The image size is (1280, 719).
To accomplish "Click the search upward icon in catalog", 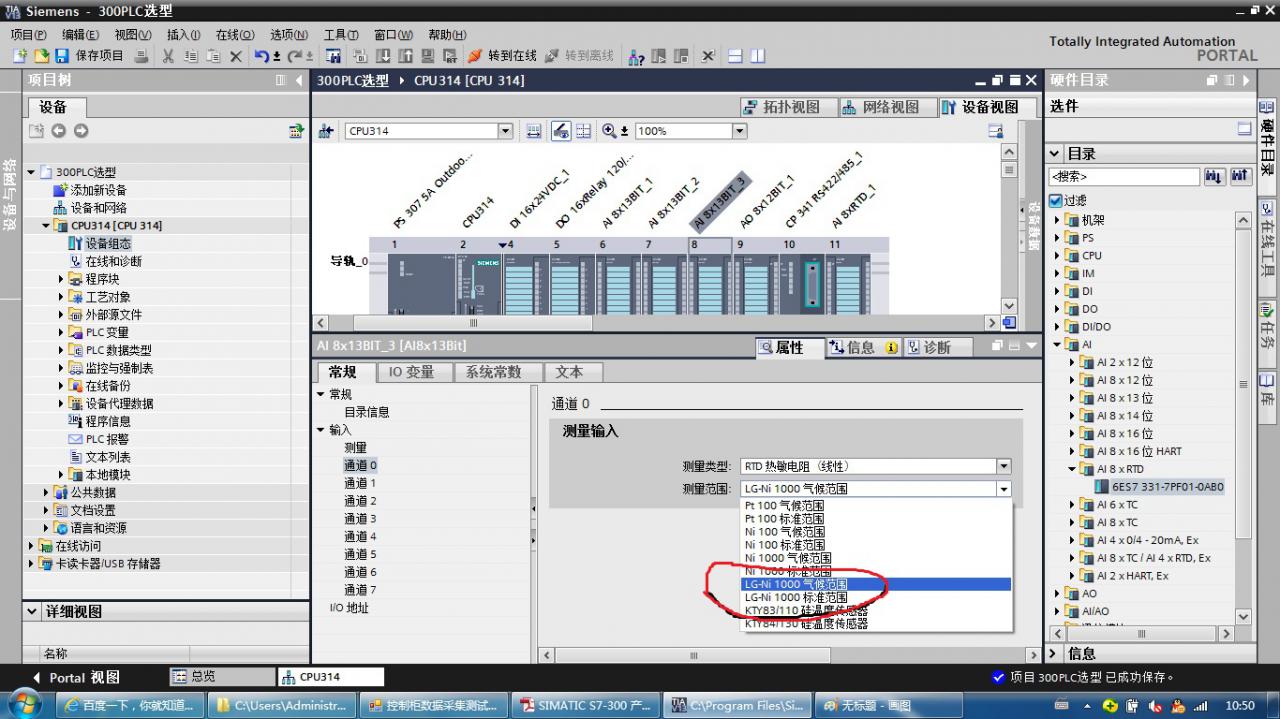I will 1241,177.
